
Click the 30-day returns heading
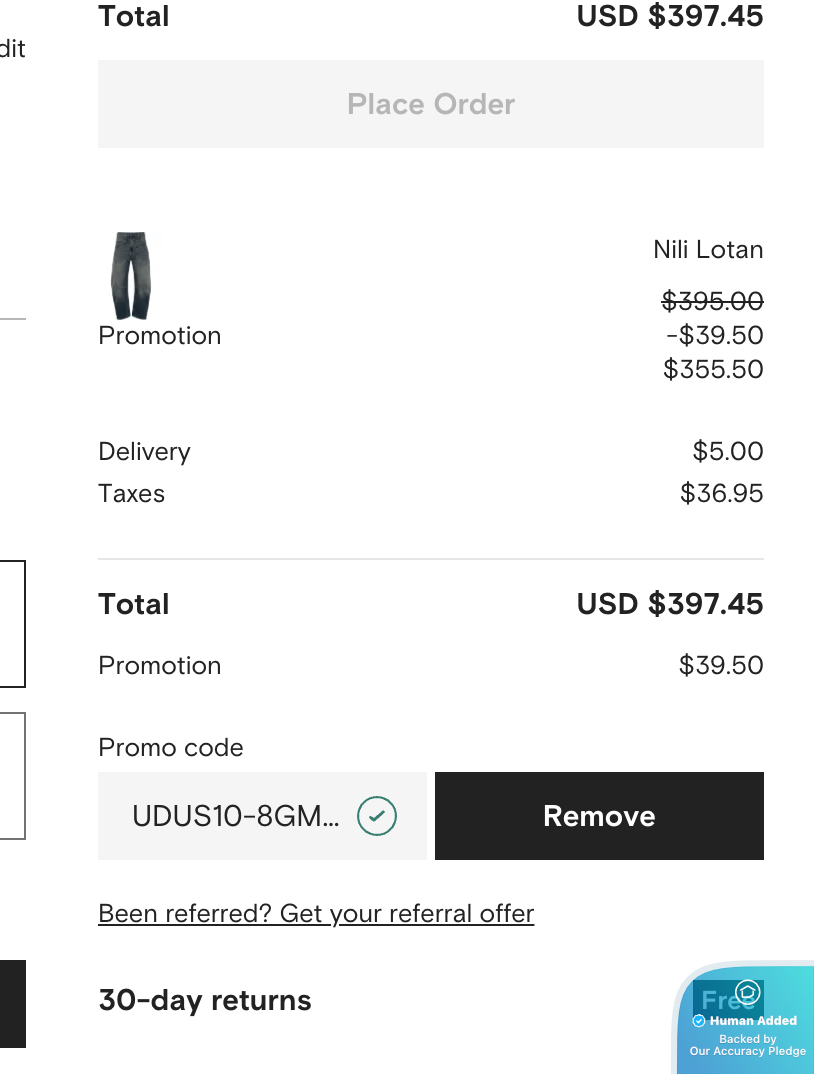pos(205,1000)
